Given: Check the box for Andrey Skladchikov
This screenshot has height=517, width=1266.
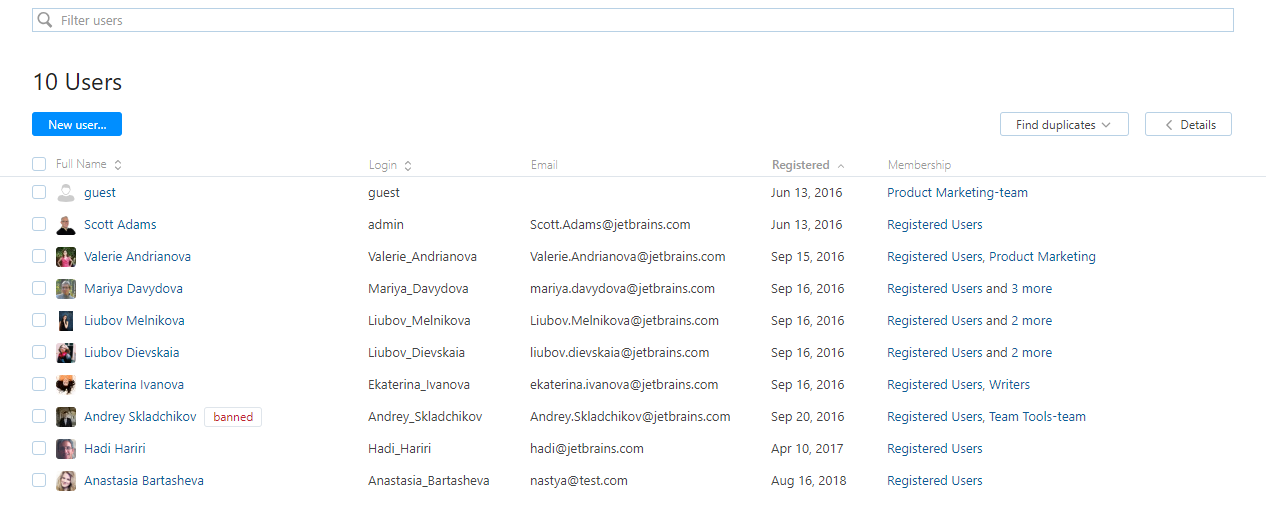Looking at the screenshot, I should click(x=39, y=416).
